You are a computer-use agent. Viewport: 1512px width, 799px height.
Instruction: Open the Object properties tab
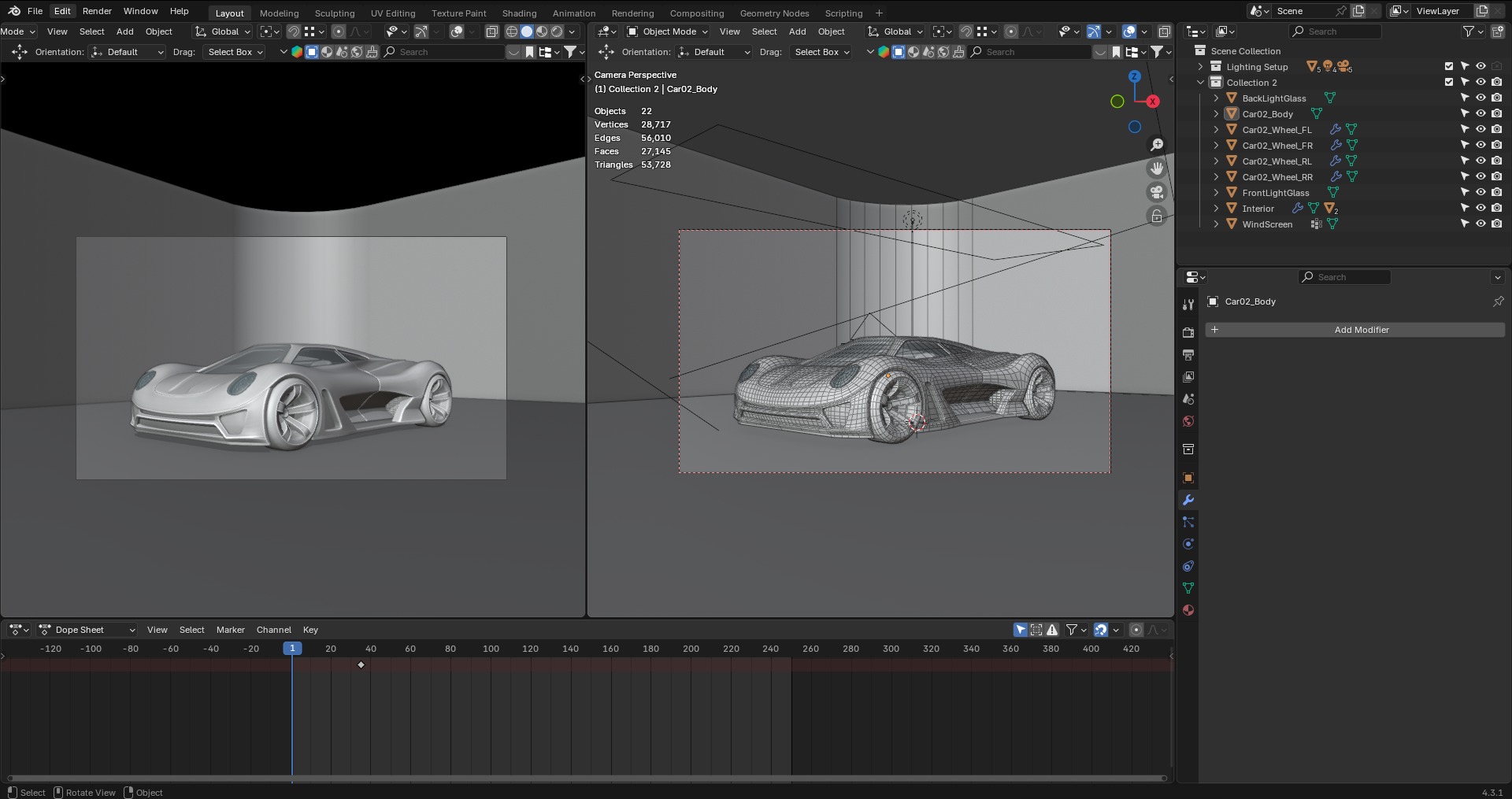(x=1188, y=478)
